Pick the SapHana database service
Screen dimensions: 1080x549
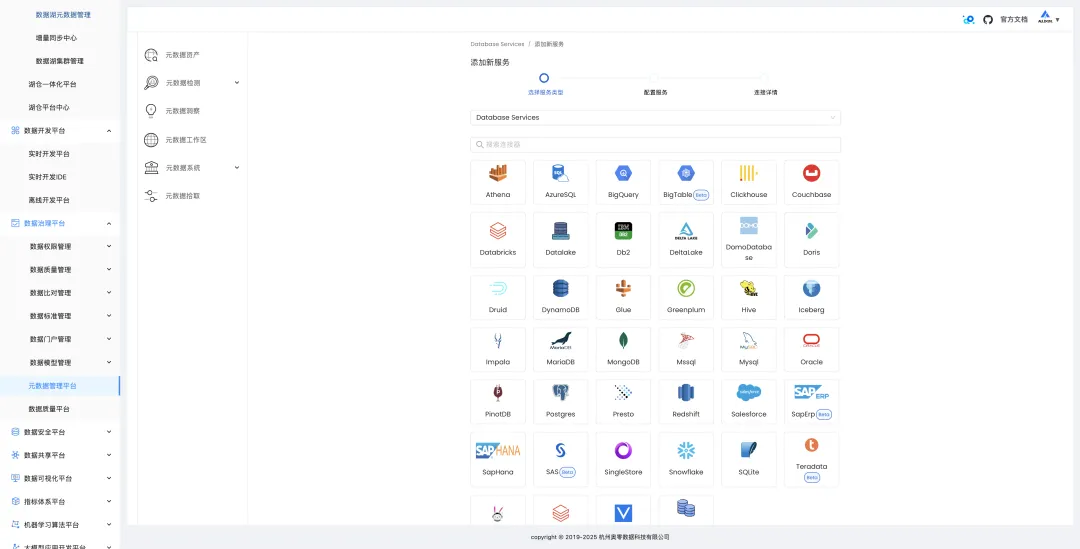coord(498,460)
